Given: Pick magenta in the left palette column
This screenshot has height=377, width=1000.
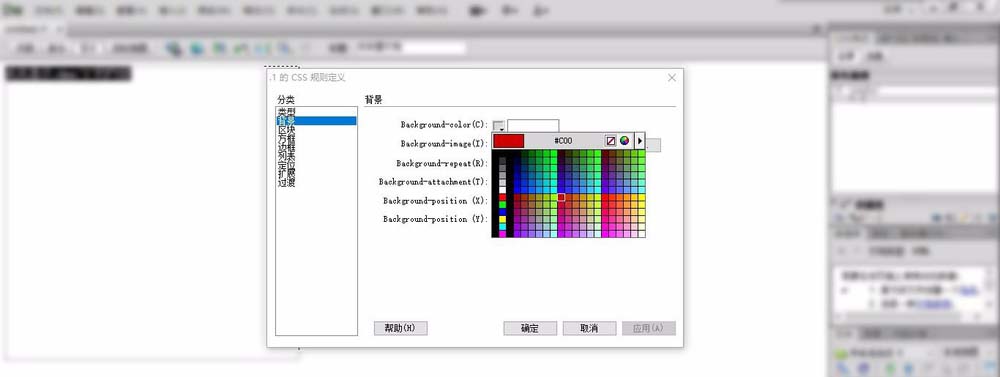Looking at the screenshot, I should point(503,234).
